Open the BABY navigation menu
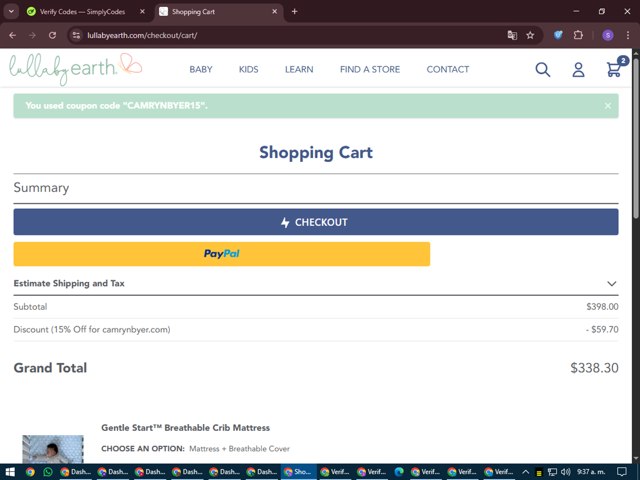The width and height of the screenshot is (640, 480). click(x=201, y=69)
